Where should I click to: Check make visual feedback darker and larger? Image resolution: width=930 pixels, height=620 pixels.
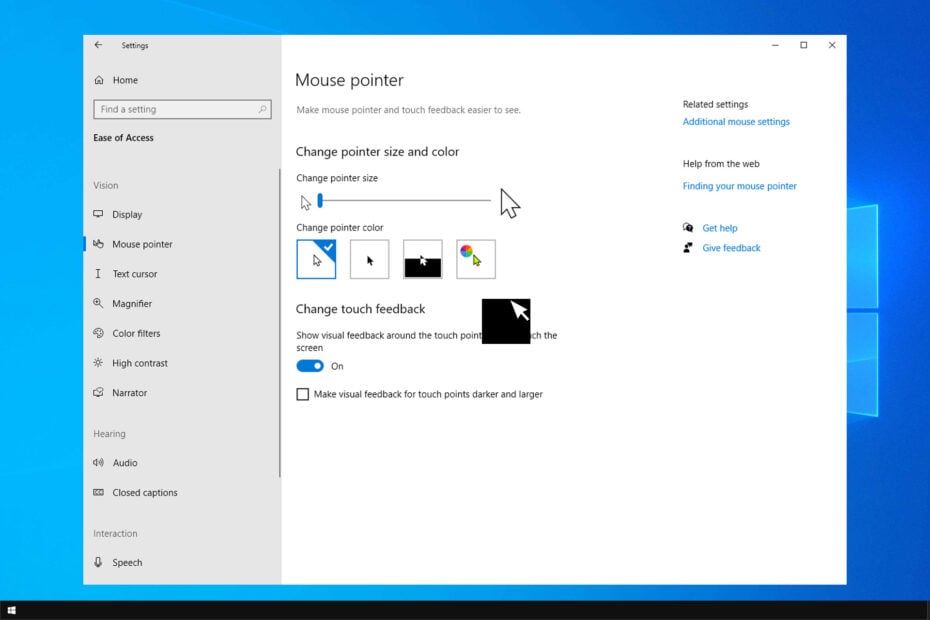303,394
